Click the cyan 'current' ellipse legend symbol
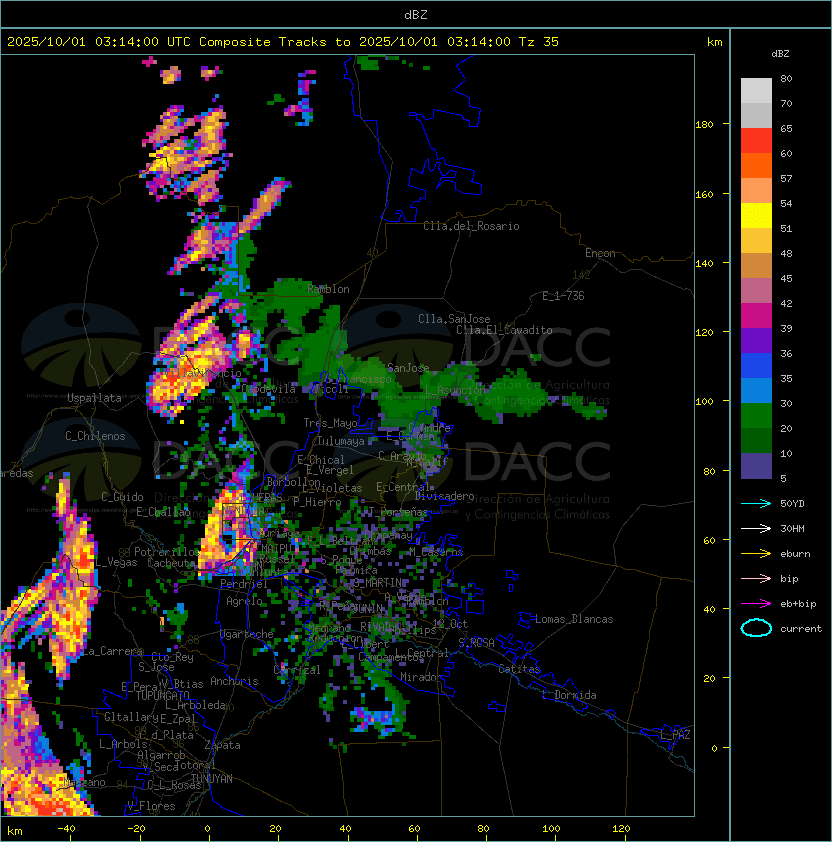The height and width of the screenshot is (842, 832). pyautogui.click(x=756, y=628)
